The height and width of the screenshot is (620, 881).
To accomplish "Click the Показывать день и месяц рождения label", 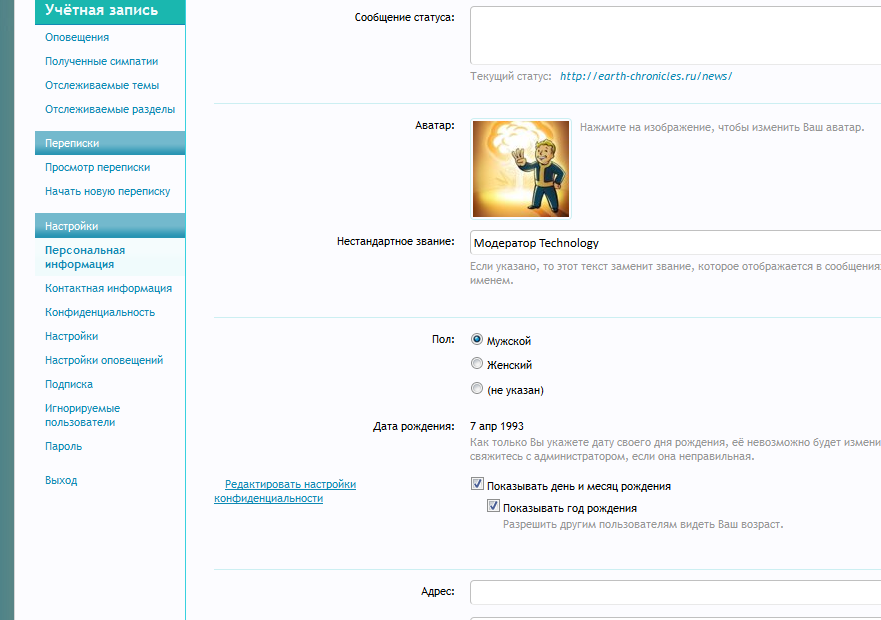I will (x=579, y=486).
